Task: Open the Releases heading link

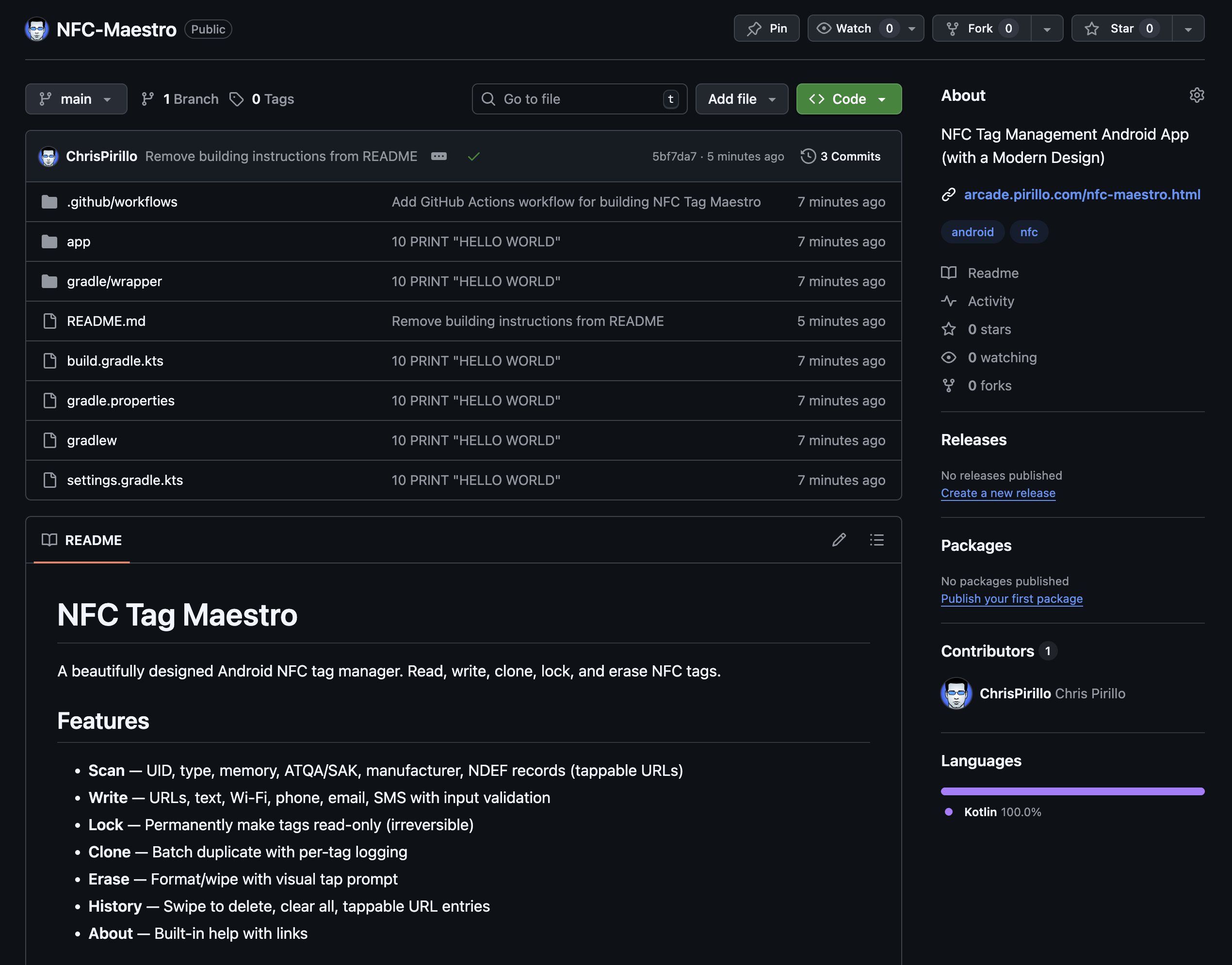Action: [973, 439]
